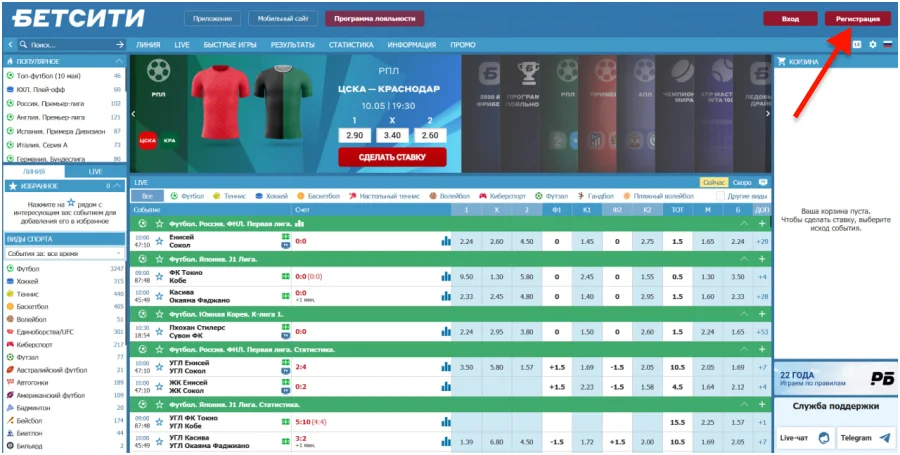This screenshot has width=900, height=455.
Task: Open stats chart for Пхохан Стилерс match
Action: pos(446,332)
